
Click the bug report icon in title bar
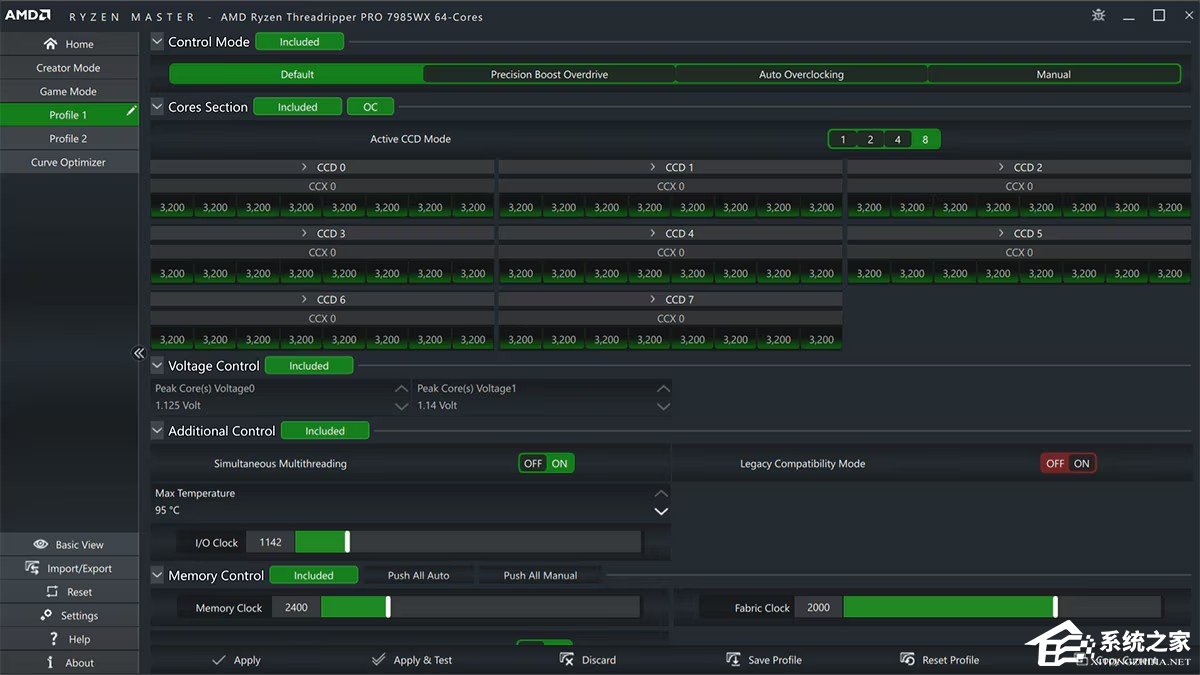click(1098, 15)
